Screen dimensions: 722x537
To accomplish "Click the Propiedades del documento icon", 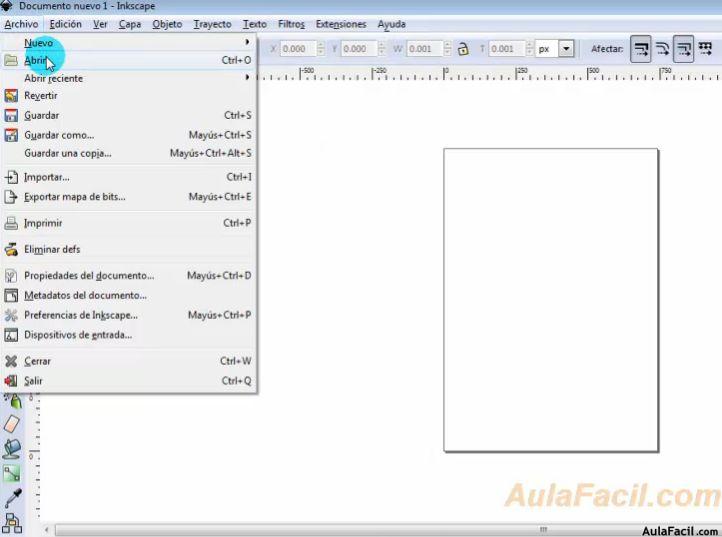I will [x=11, y=275].
